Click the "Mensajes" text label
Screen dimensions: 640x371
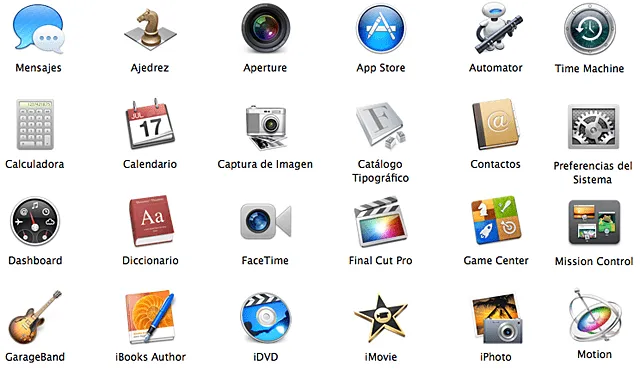click(x=38, y=68)
